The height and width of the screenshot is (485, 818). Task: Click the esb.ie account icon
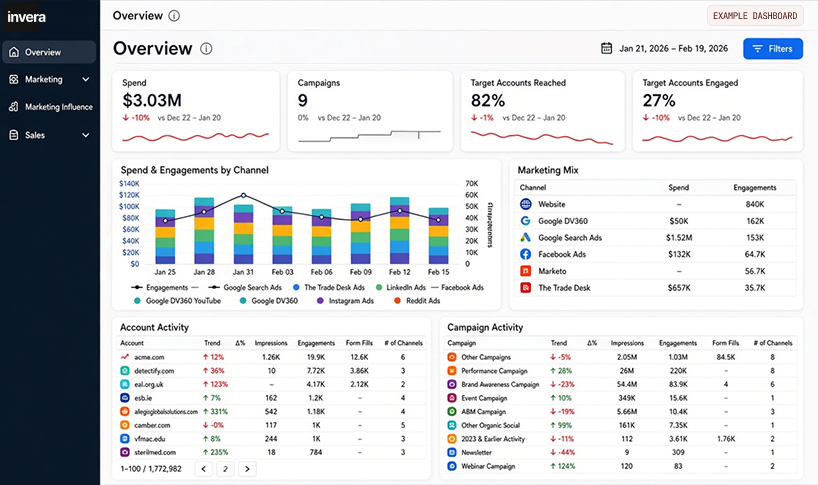pyautogui.click(x=125, y=398)
